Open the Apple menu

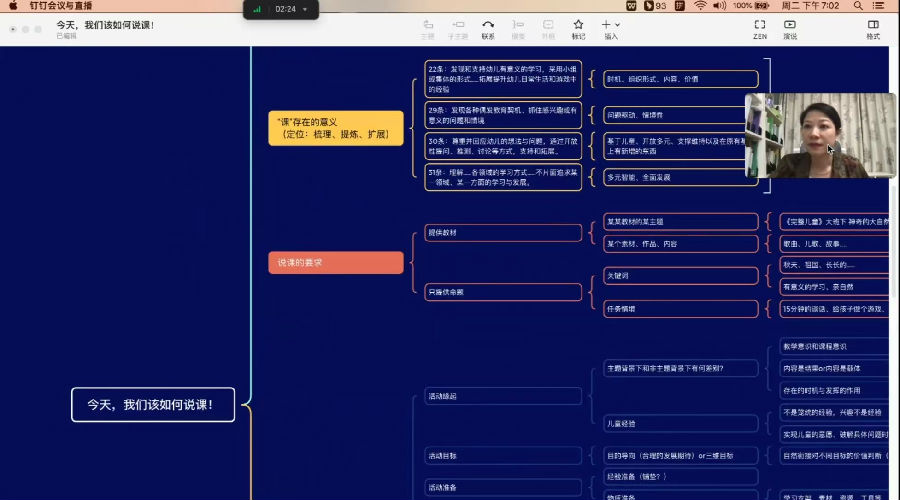point(13,6)
